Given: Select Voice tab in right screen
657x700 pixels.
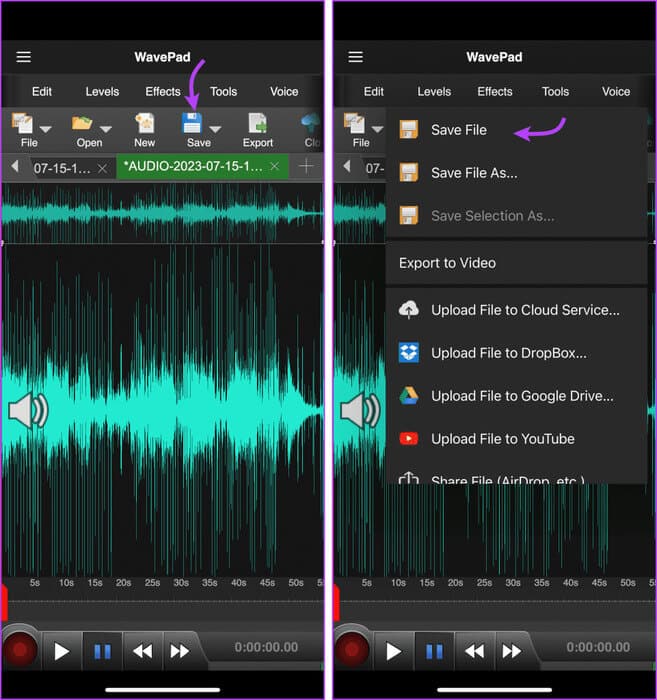Looking at the screenshot, I should tap(616, 92).
